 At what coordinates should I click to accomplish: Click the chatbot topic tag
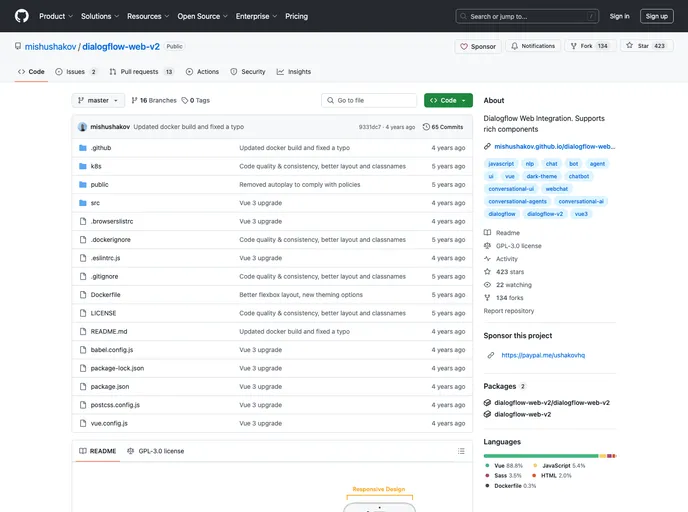pos(579,176)
